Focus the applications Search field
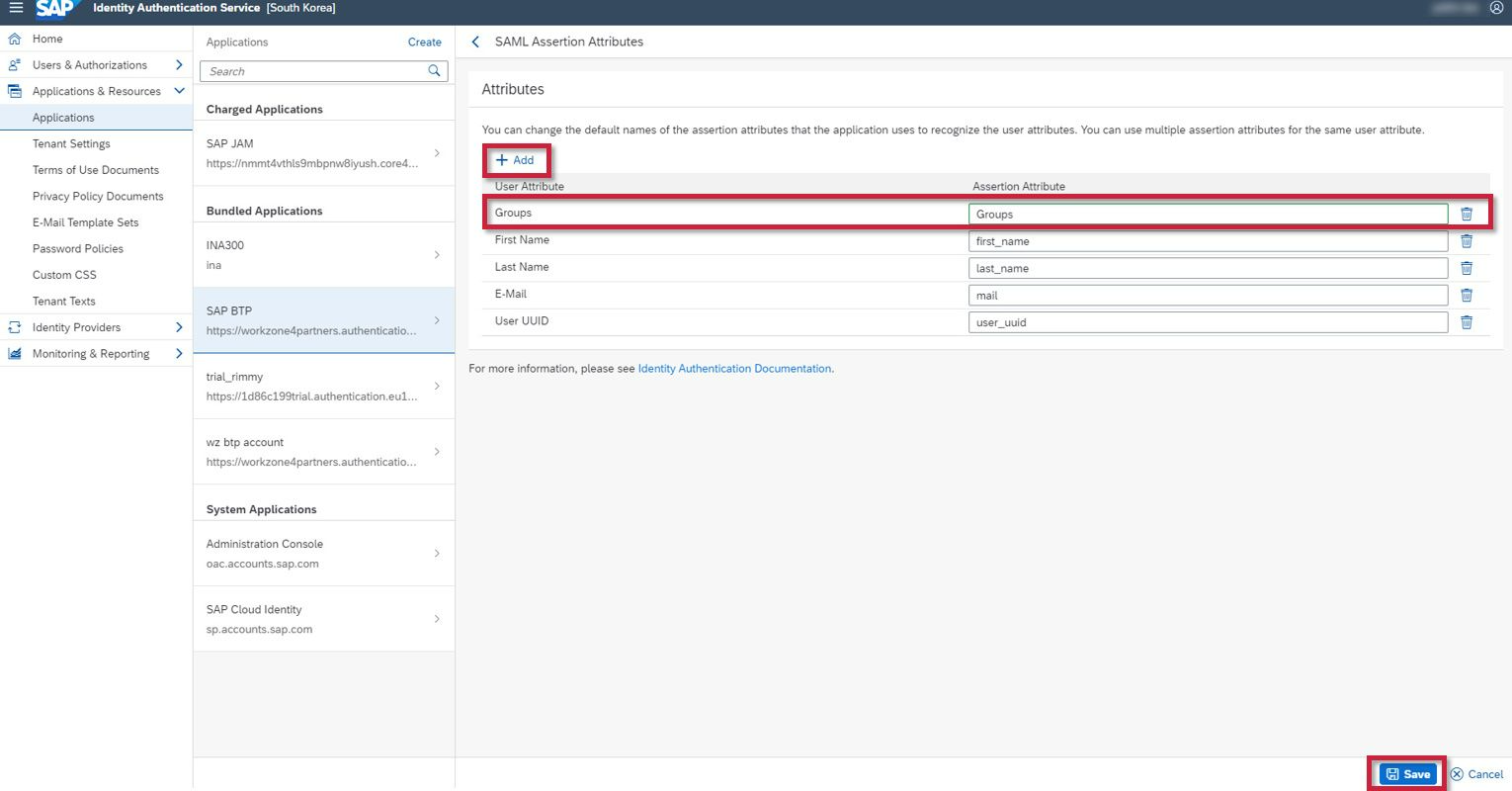 (313, 71)
